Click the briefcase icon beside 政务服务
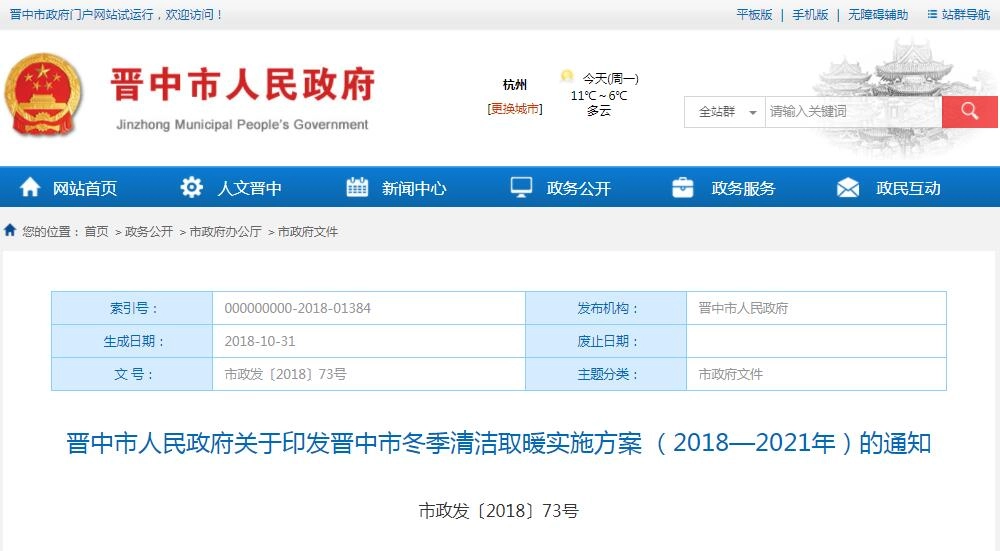 pyautogui.click(x=684, y=188)
